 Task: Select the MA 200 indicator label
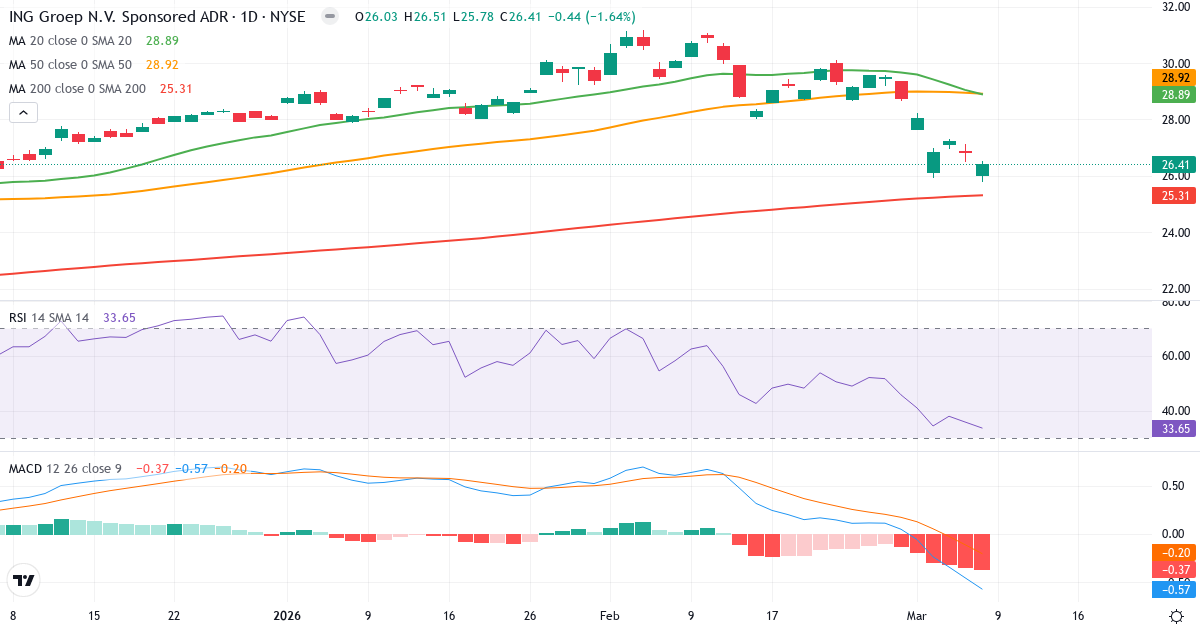pos(73,90)
